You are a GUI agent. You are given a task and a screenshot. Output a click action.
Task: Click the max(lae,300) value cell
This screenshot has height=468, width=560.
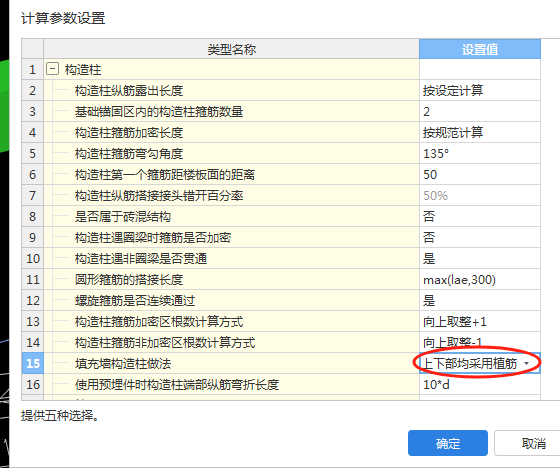pos(480,280)
